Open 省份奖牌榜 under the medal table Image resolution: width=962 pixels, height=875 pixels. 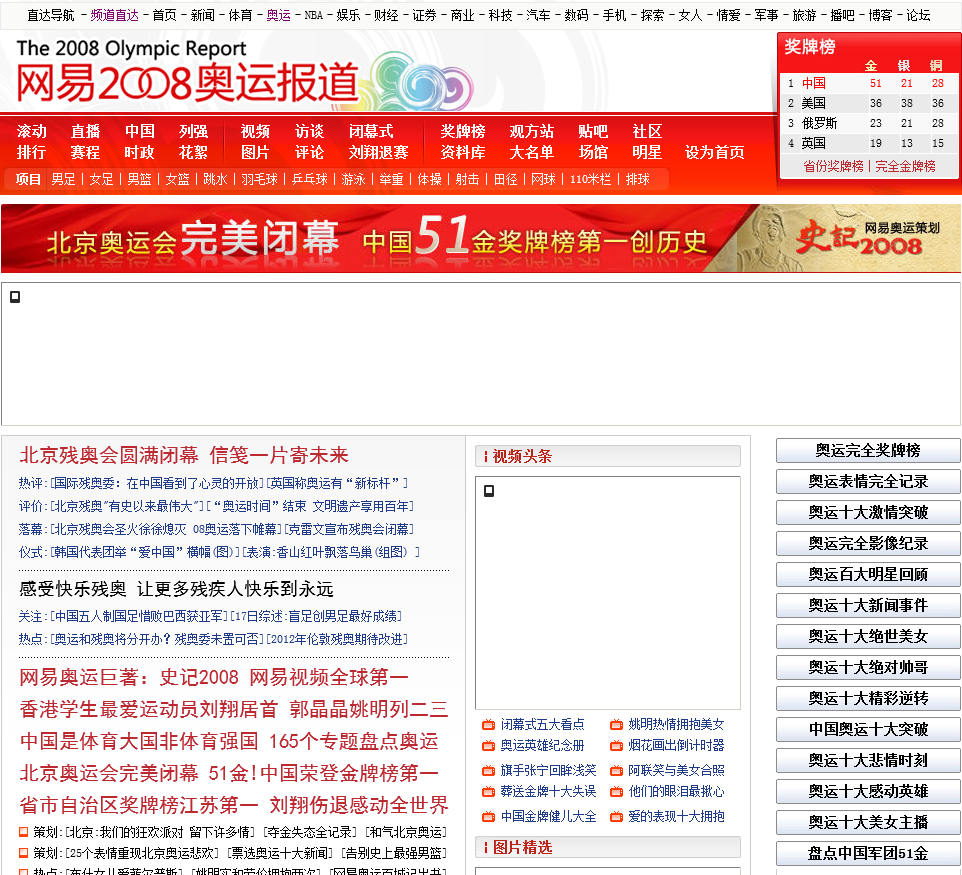[x=833, y=166]
